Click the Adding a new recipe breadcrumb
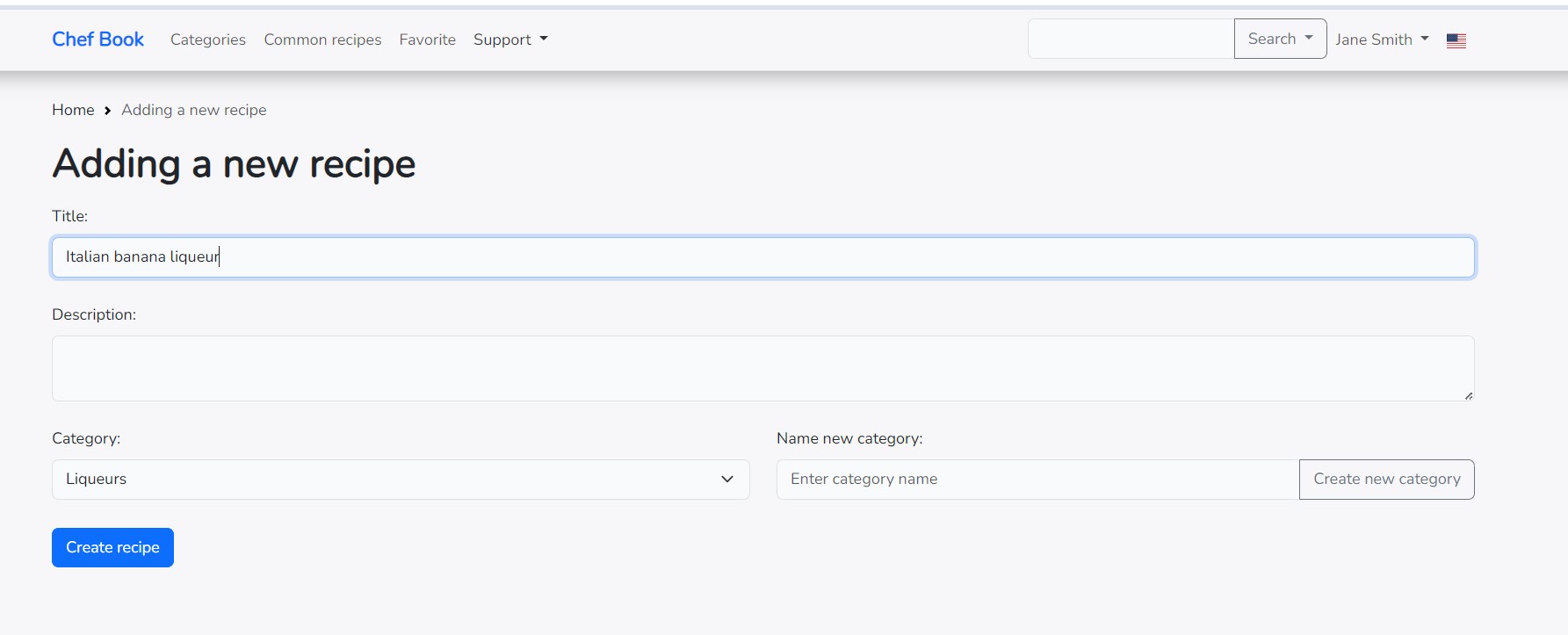Image resolution: width=1568 pixels, height=635 pixels. (193, 110)
